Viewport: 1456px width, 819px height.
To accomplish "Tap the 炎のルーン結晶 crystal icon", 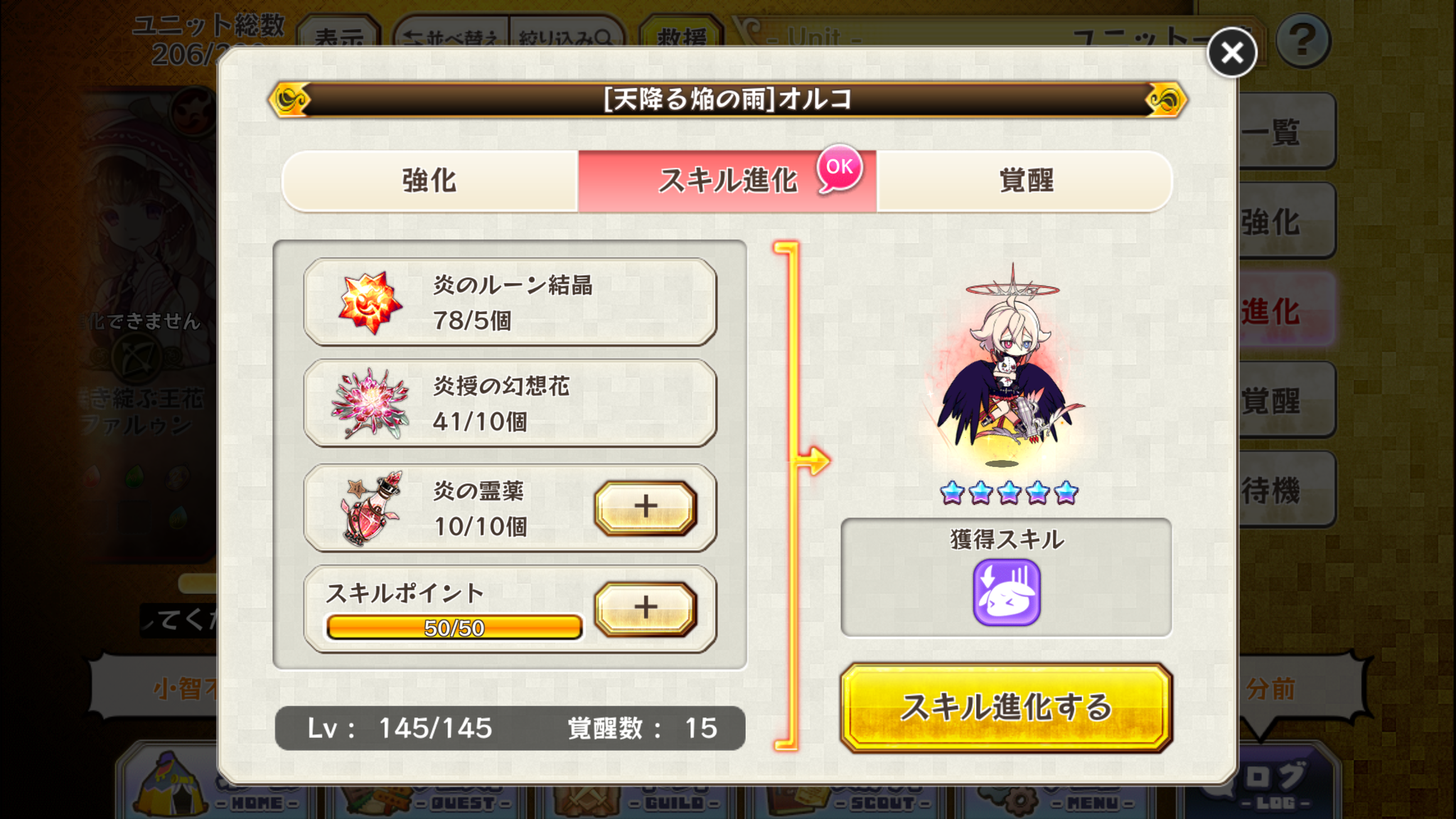I will 370,303.
